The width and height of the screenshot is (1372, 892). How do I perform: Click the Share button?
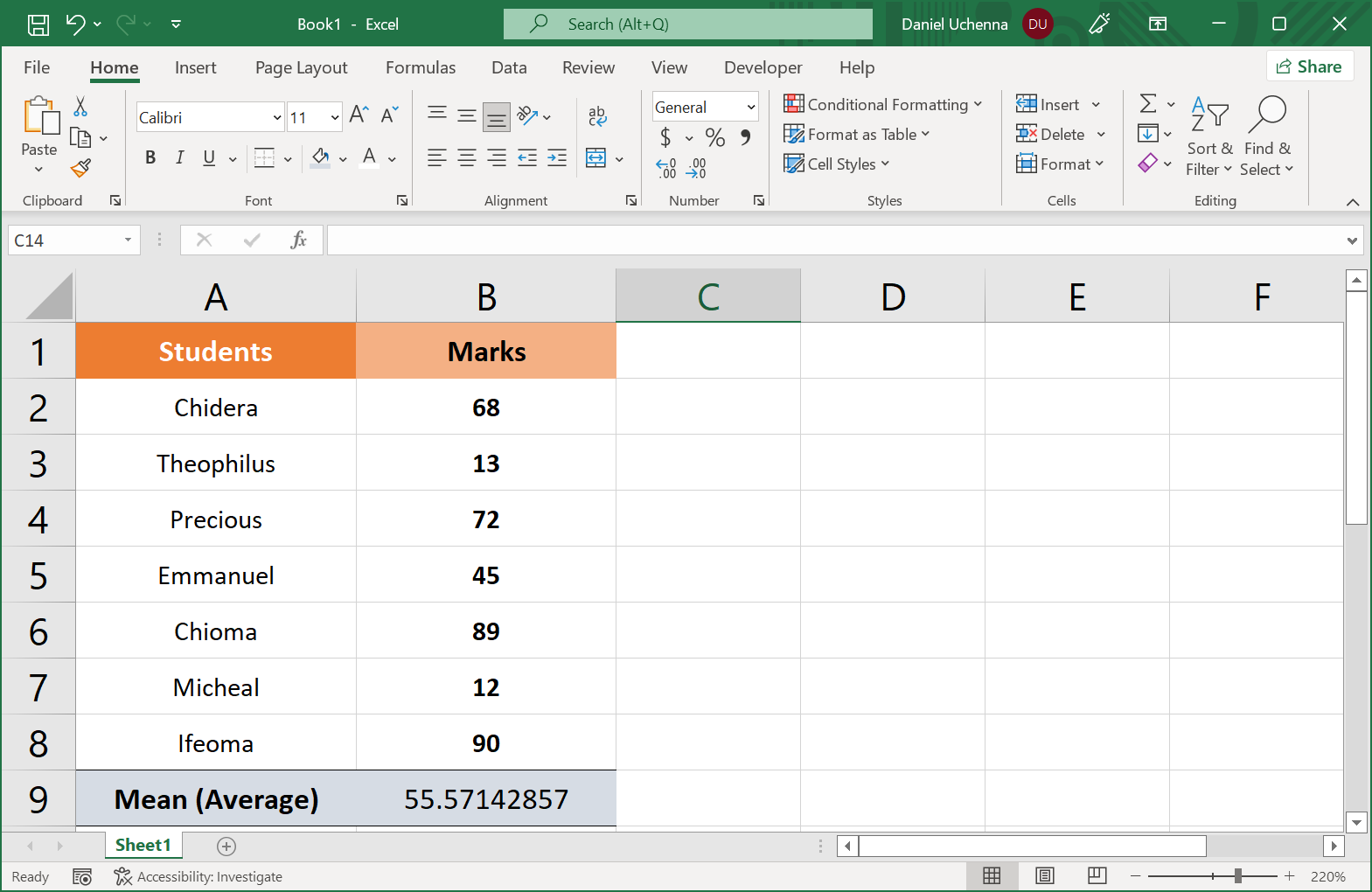click(1309, 66)
